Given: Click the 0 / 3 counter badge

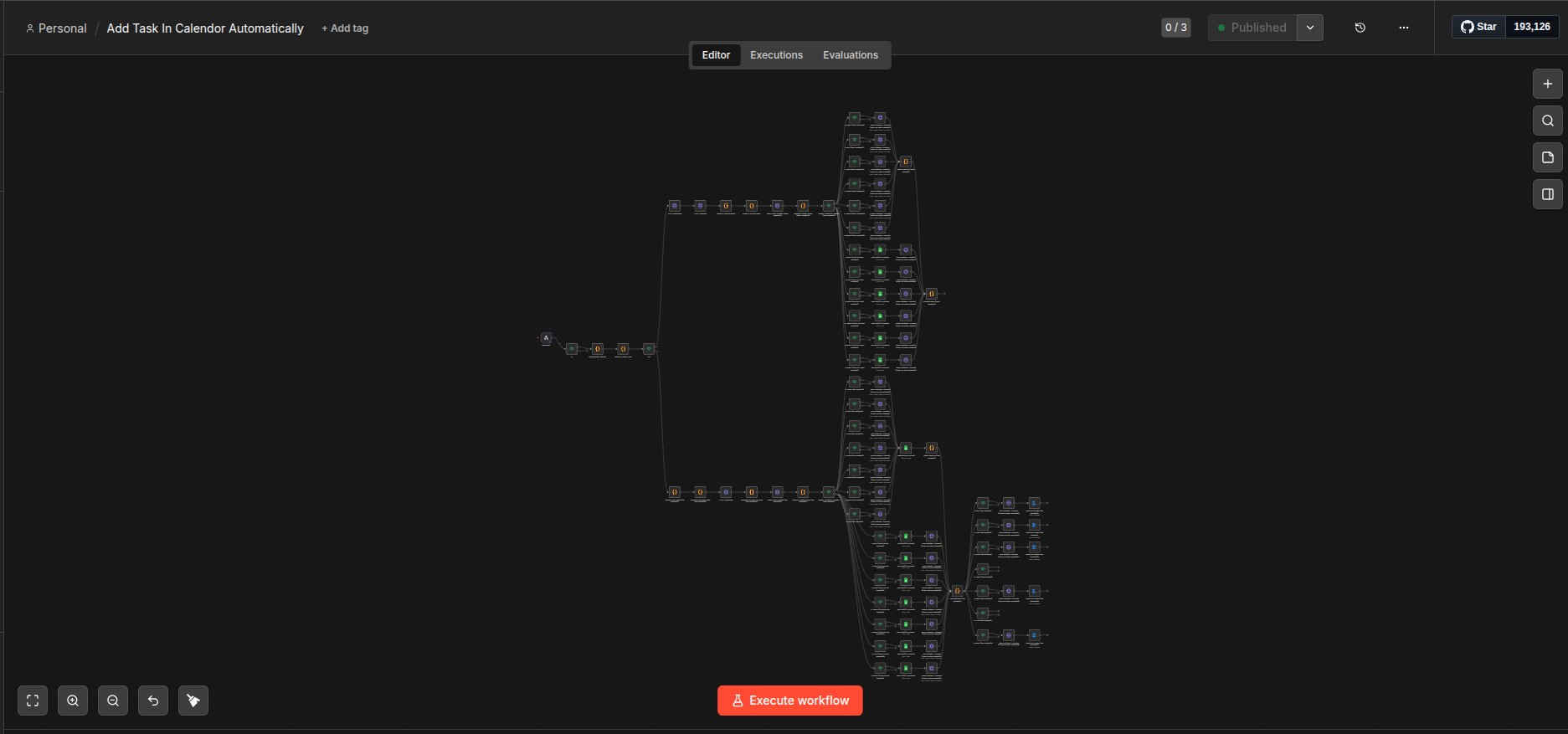Looking at the screenshot, I should (x=1176, y=28).
